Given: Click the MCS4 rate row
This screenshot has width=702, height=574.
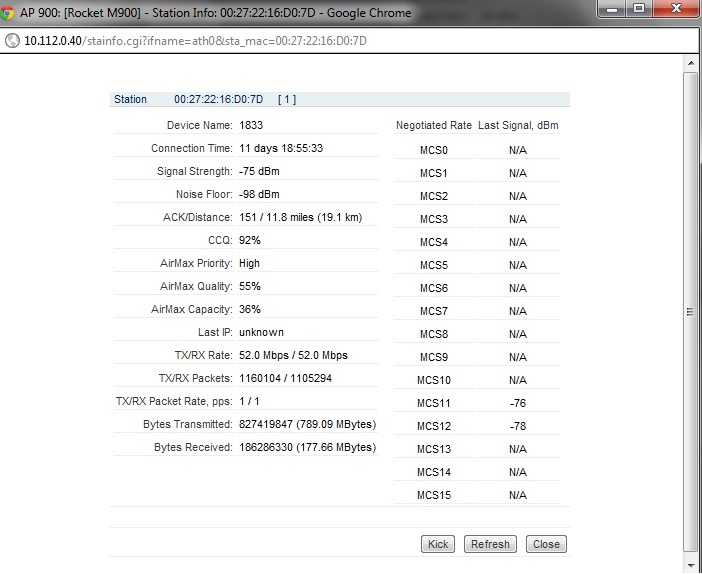Looking at the screenshot, I should [x=477, y=242].
